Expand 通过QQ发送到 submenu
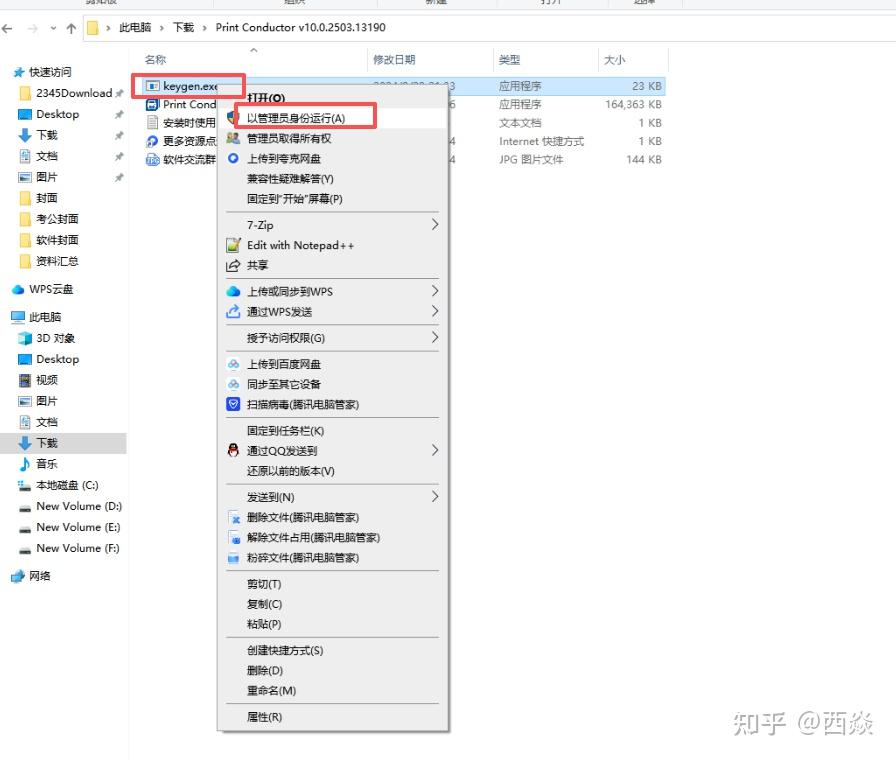Image resolution: width=896 pixels, height=761 pixels. tap(333, 451)
